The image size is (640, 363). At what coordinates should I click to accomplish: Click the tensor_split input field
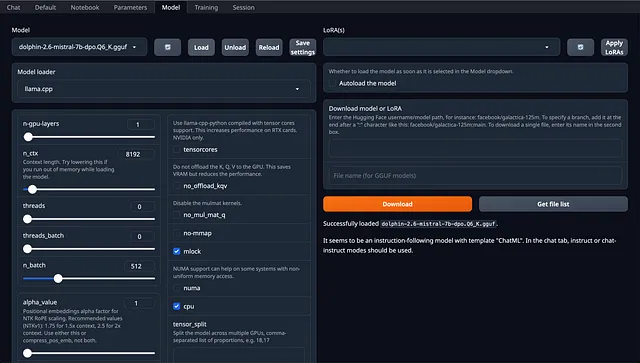239,355
